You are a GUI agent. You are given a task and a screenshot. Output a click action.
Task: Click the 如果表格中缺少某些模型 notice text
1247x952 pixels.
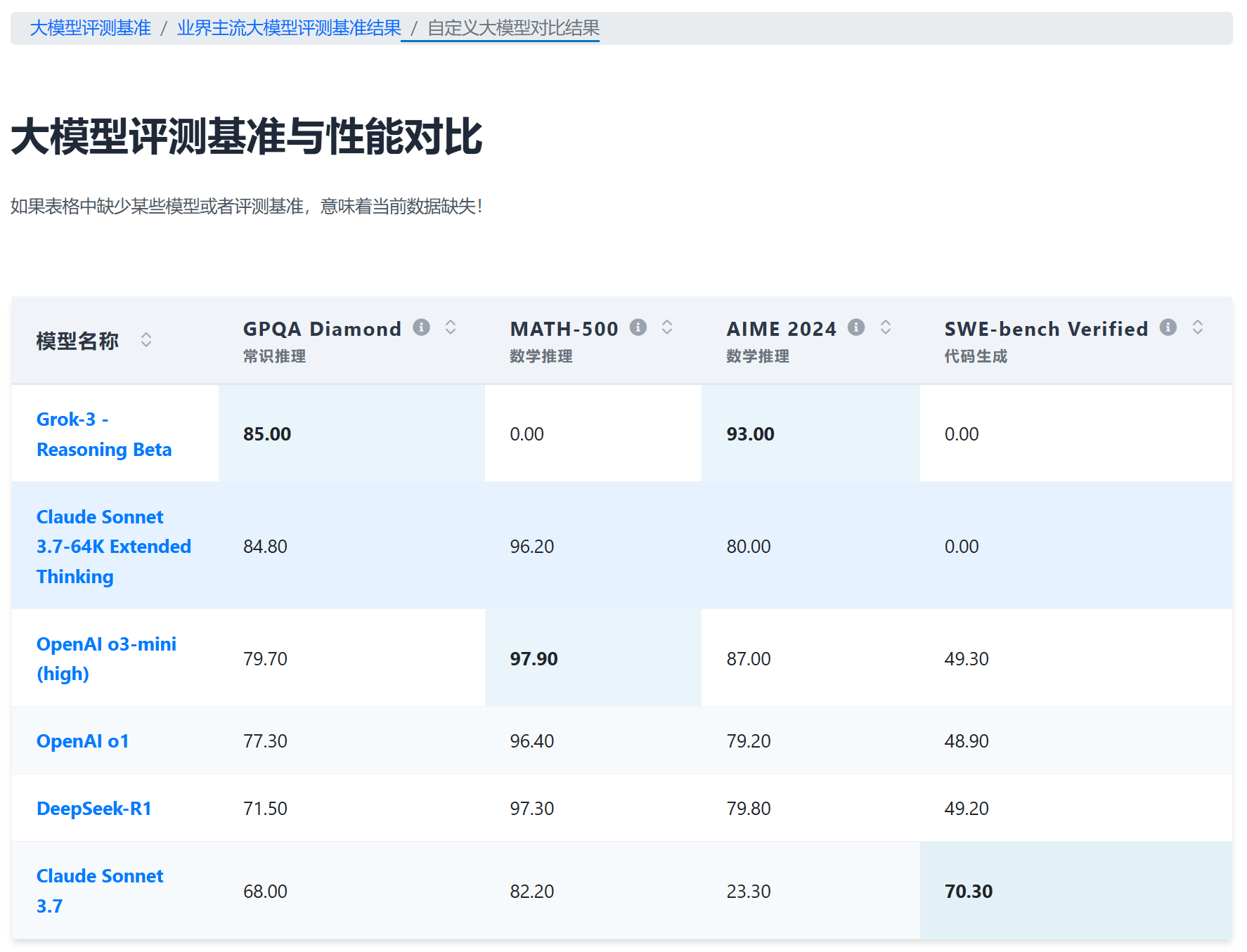click(247, 207)
